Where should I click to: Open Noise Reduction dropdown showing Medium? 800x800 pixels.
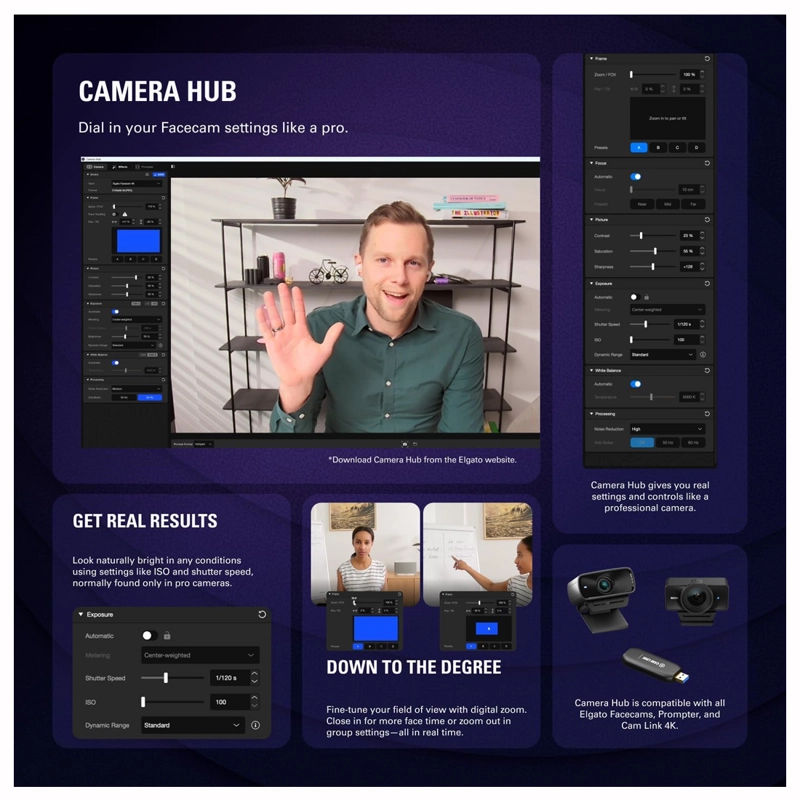tap(137, 389)
